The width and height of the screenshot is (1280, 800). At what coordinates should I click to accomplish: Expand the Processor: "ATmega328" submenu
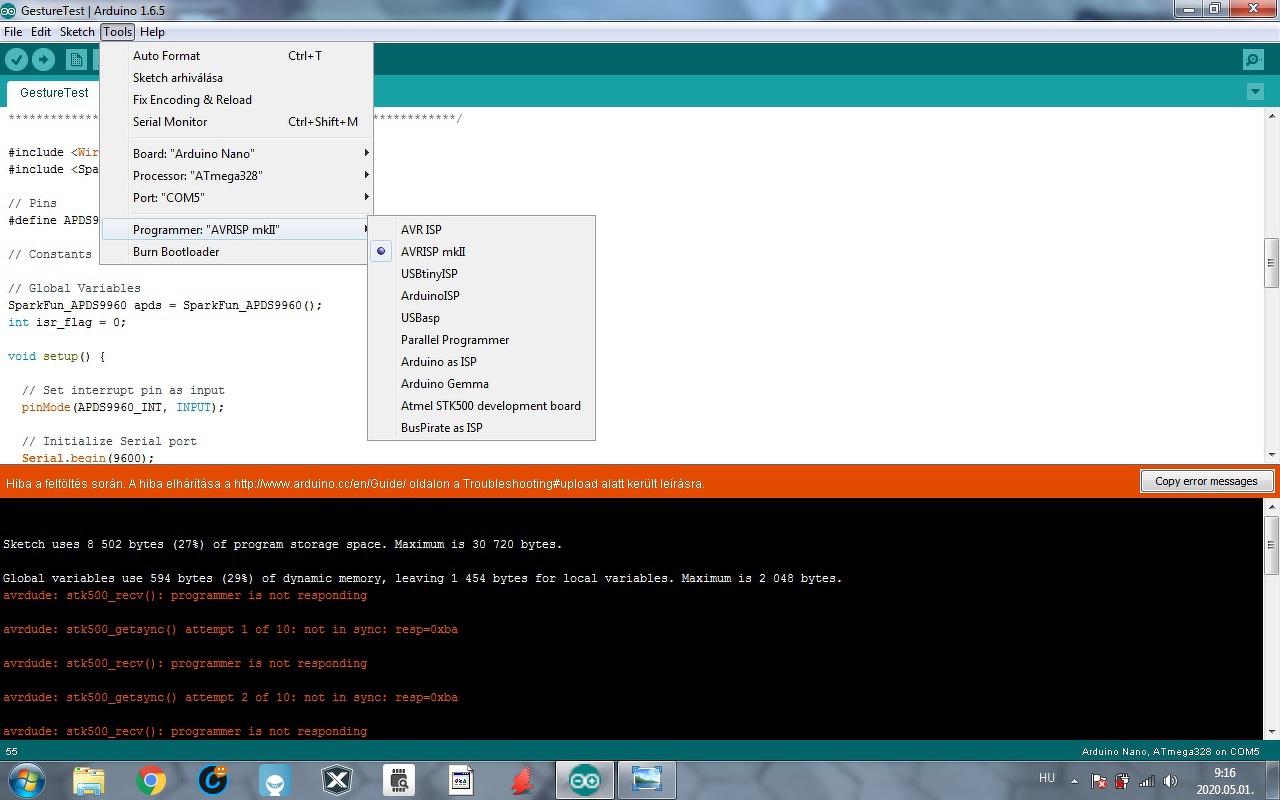click(x=237, y=176)
